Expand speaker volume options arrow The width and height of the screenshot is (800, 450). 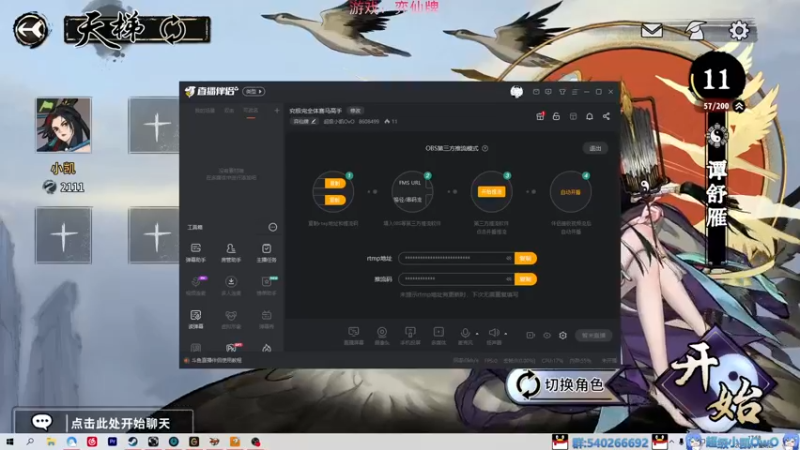pyautogui.click(x=506, y=334)
